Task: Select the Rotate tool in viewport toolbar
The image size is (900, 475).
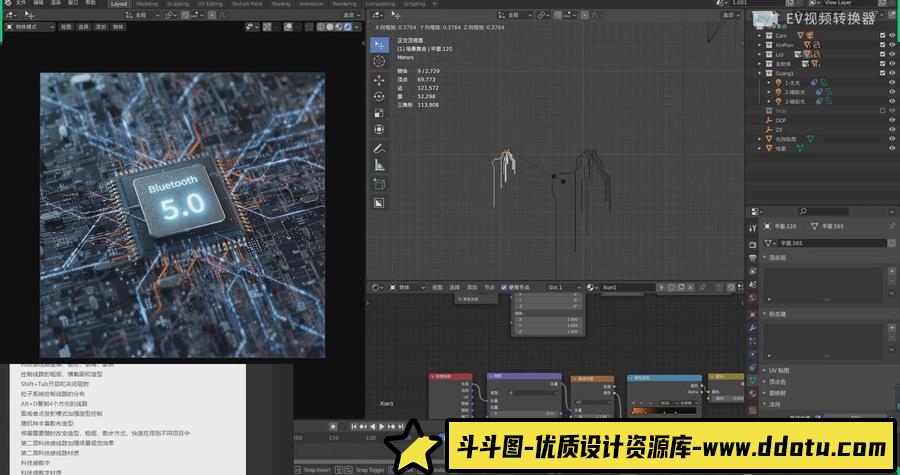Action: (379, 96)
